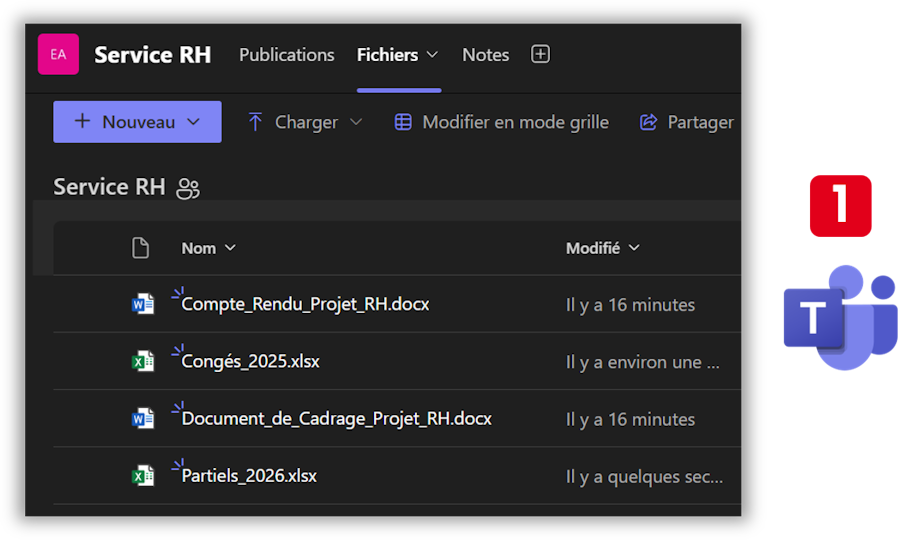The height and width of the screenshot is (540, 900).
Task: Open the Notes tab
Action: click(x=485, y=55)
